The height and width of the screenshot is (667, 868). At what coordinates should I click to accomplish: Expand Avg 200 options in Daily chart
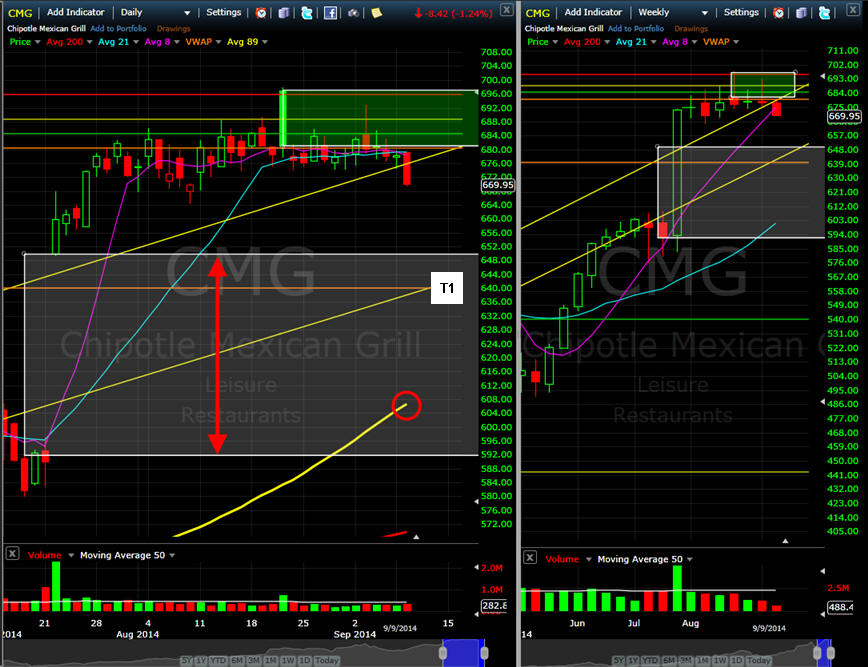tap(90, 42)
